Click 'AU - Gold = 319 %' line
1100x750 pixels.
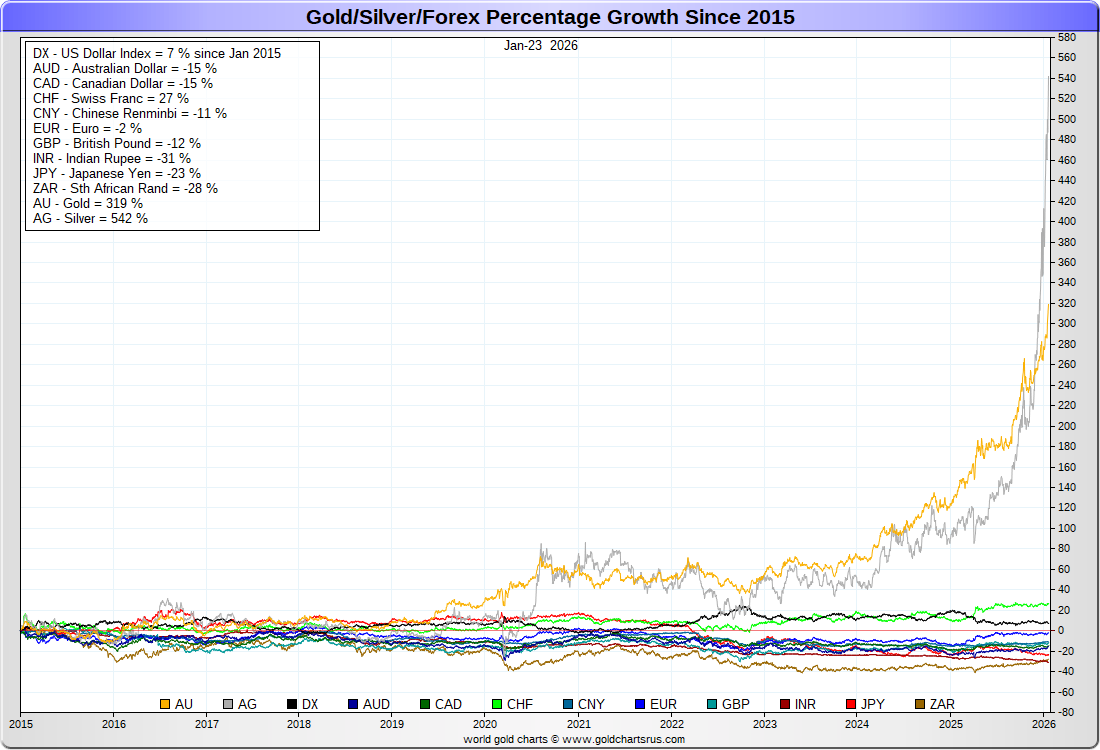pos(88,203)
